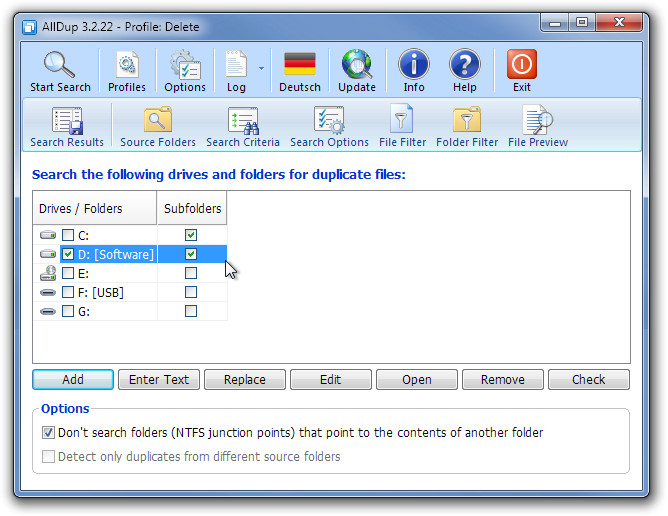Click the Add button

[x=73, y=379]
